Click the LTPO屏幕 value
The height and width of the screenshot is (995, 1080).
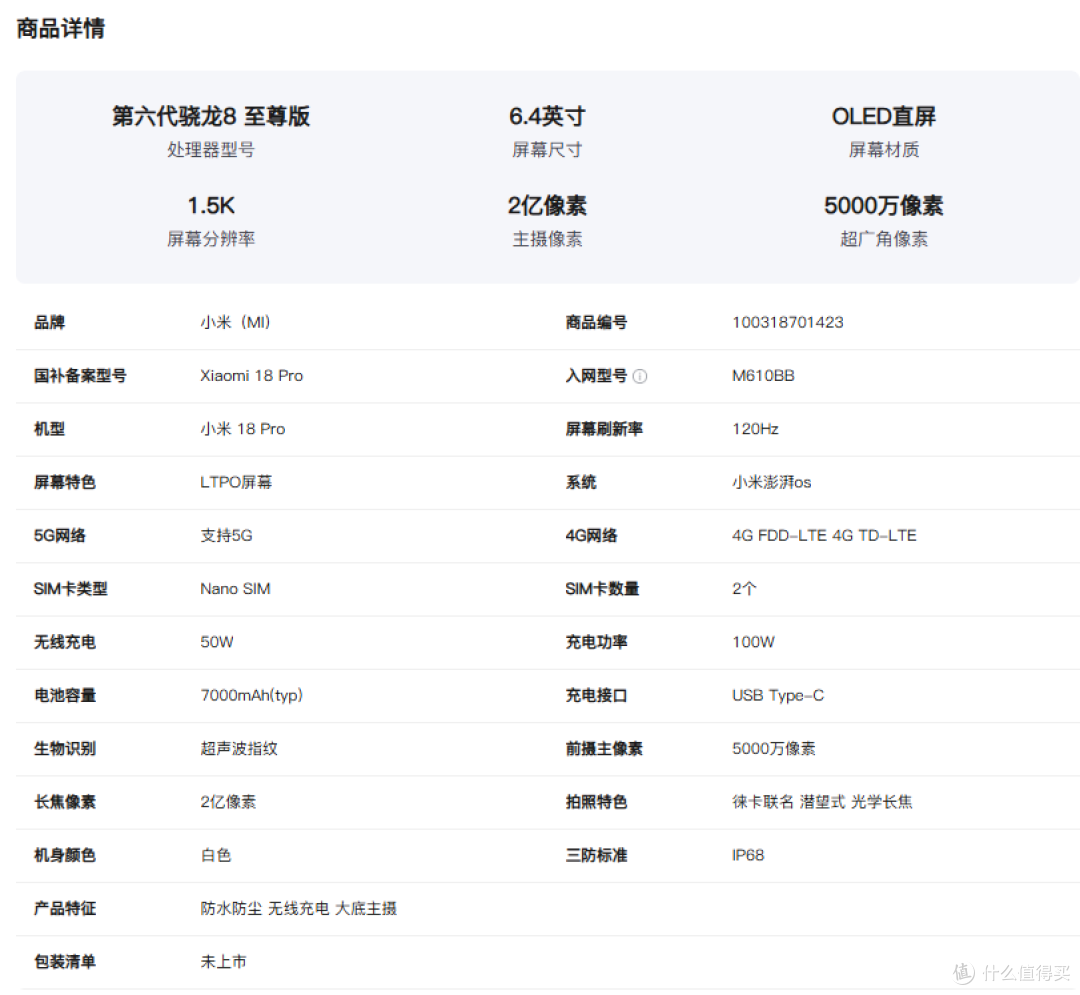pyautogui.click(x=236, y=482)
